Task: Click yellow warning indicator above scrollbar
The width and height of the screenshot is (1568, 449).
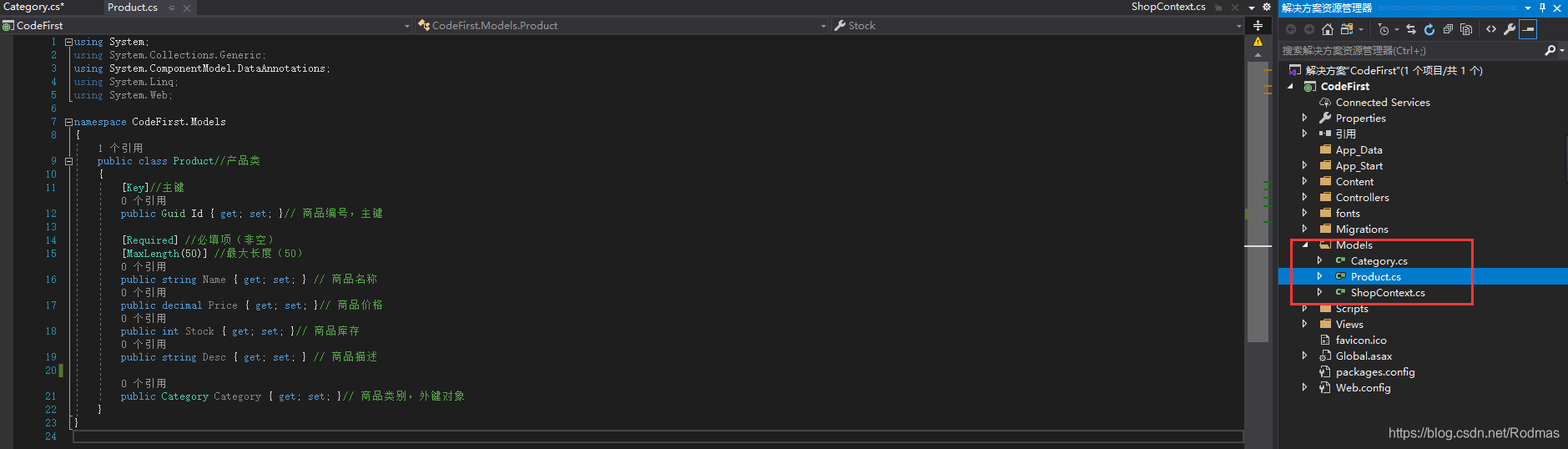Action: [1258, 42]
